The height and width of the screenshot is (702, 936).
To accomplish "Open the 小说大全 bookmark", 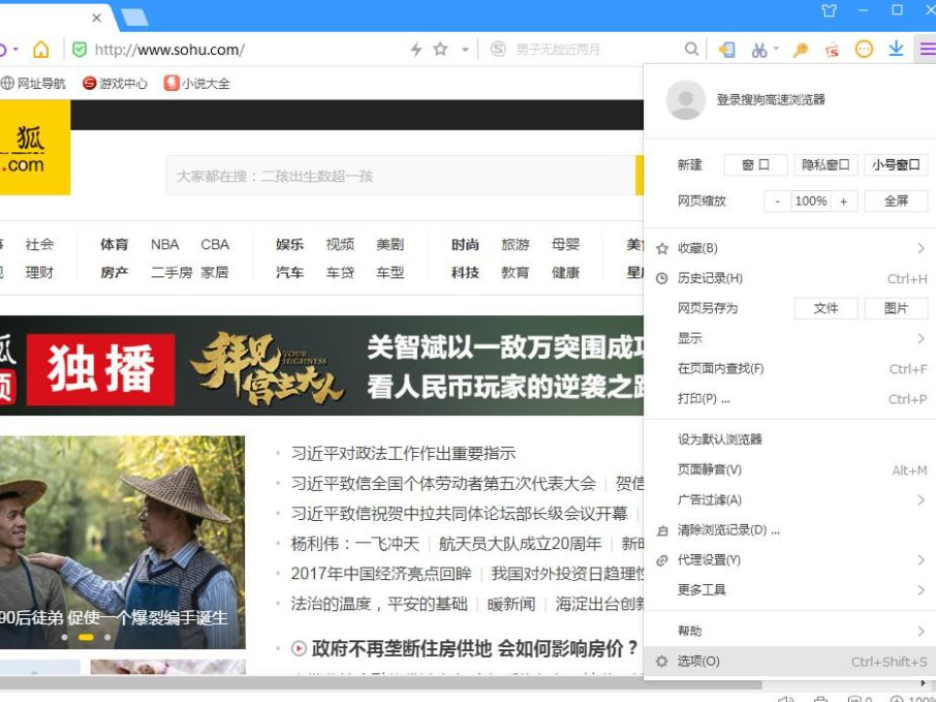I will click(197, 83).
